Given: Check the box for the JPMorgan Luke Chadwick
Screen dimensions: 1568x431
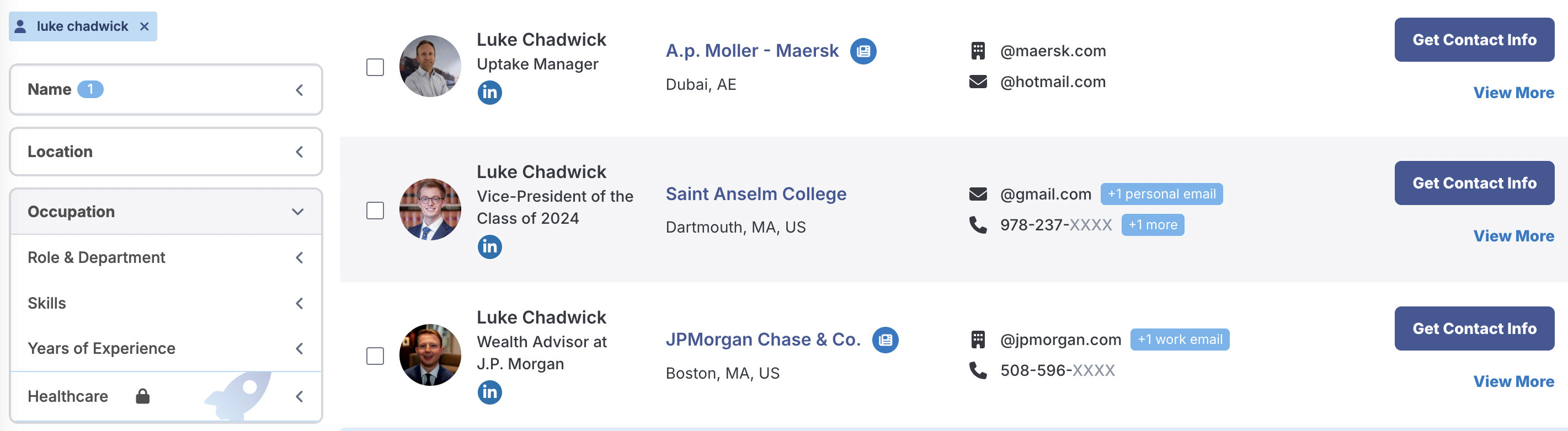Looking at the screenshot, I should pyautogui.click(x=375, y=356).
